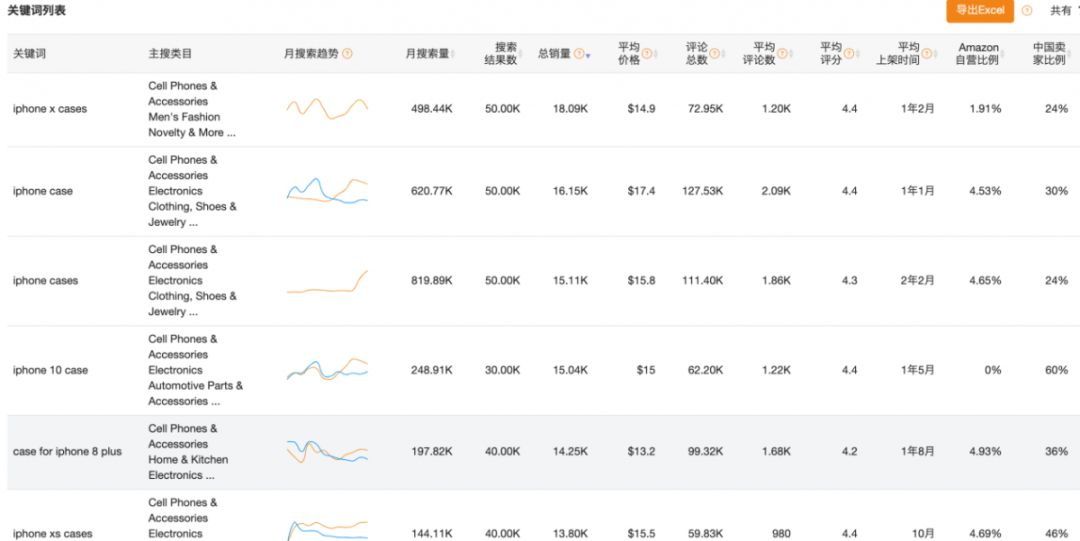
Task: Click trend chart for "iphone case" row
Action: pos(327,191)
